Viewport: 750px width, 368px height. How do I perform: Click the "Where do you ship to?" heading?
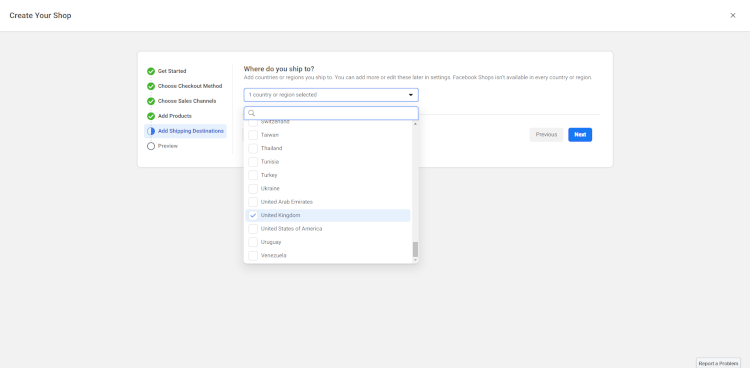[279, 69]
